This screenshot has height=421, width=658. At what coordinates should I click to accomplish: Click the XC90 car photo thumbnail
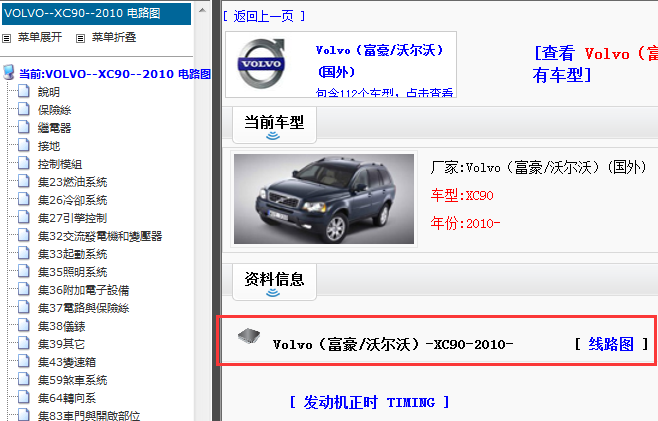(324, 199)
